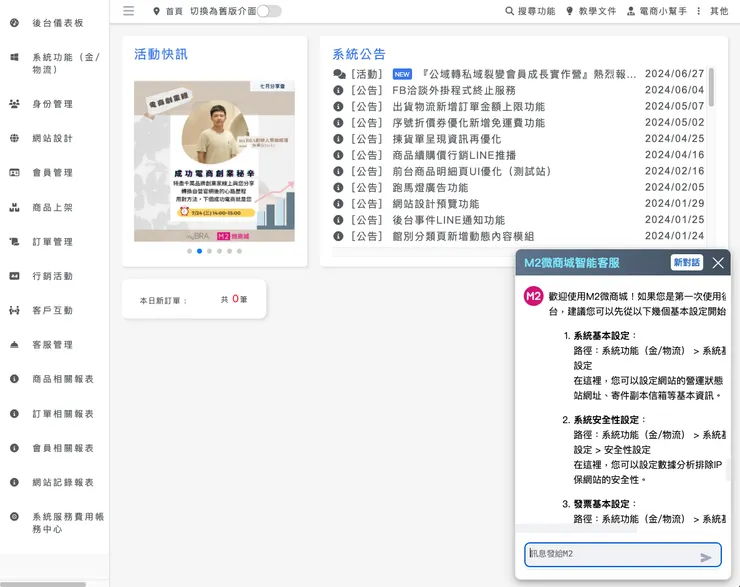Open FB洽談外掛程式終止服務 announcement
Image resolution: width=740 pixels, height=587 pixels.
[454, 90]
